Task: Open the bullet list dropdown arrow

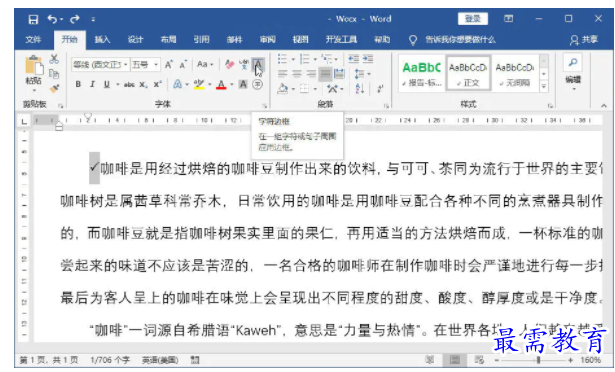Action: [293, 59]
